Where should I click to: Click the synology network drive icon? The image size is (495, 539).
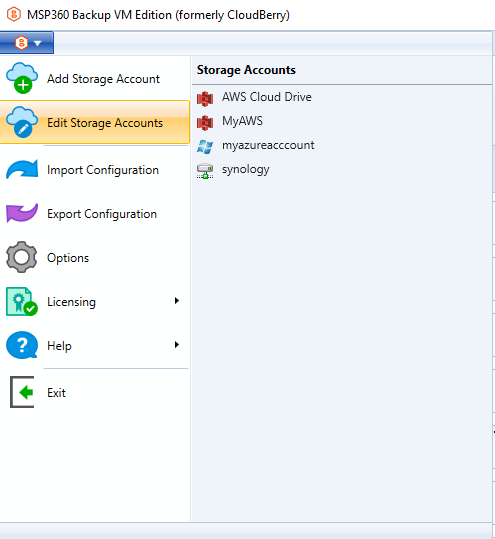coord(205,171)
